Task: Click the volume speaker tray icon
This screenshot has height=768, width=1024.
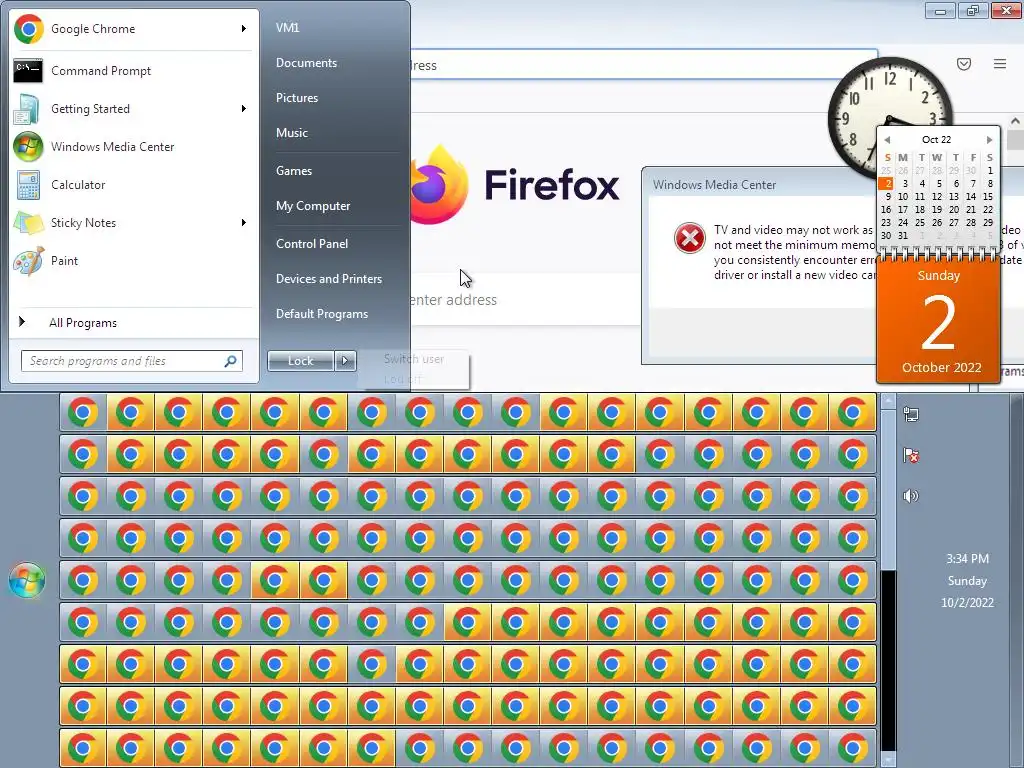Action: 910,496
